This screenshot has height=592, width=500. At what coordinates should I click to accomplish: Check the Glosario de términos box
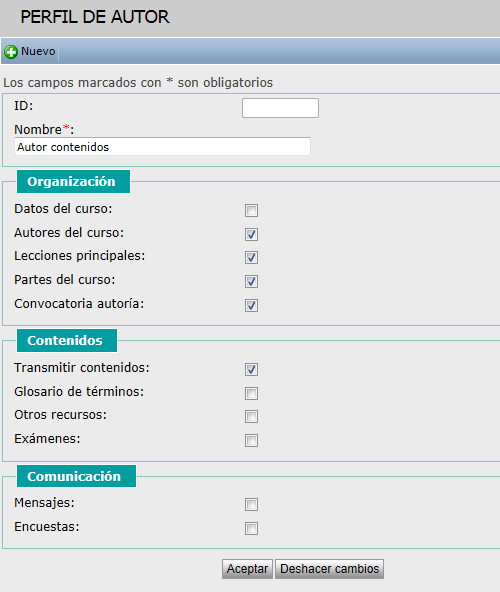pos(251,393)
